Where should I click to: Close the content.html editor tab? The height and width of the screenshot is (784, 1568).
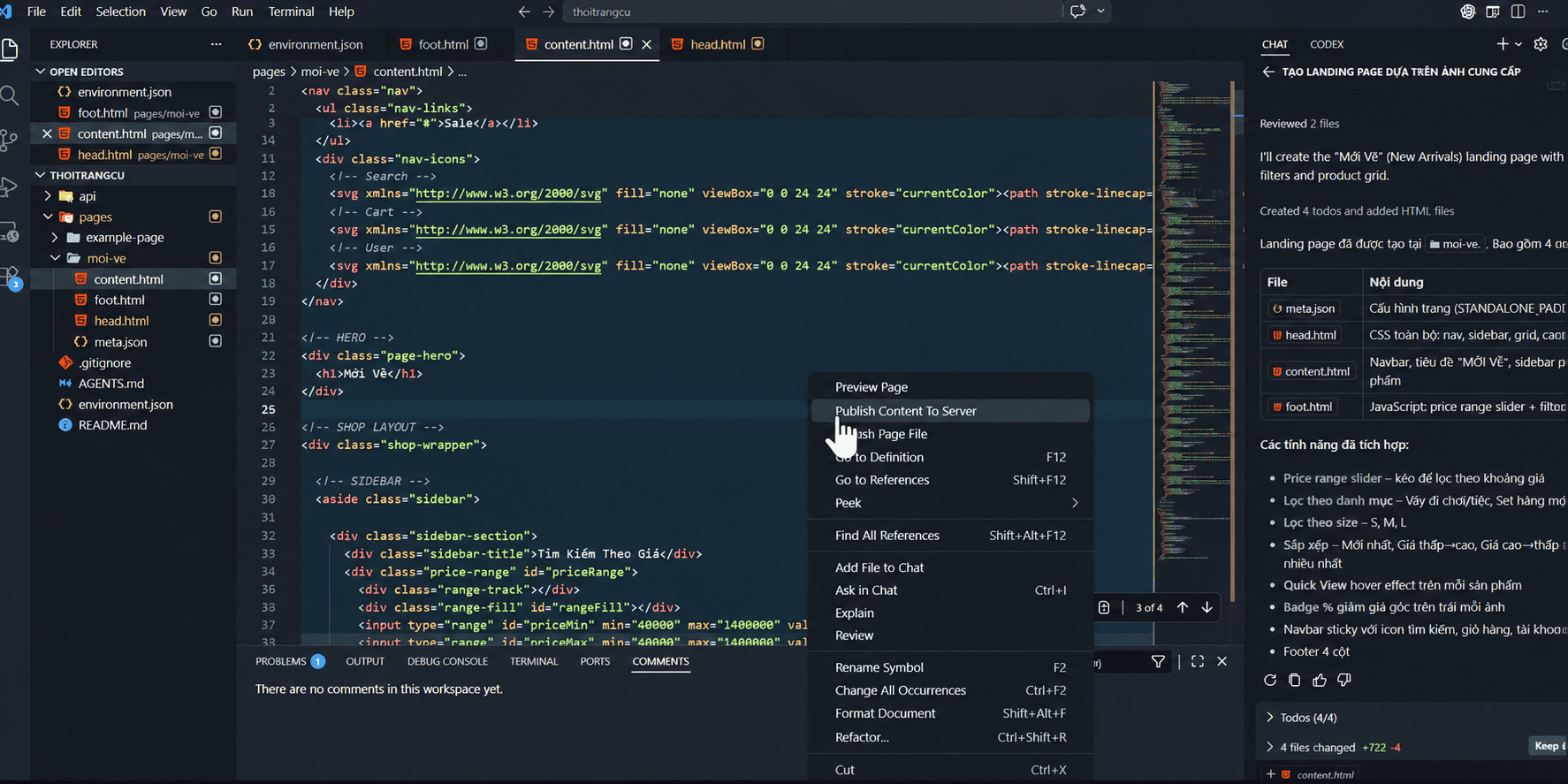pos(647,44)
